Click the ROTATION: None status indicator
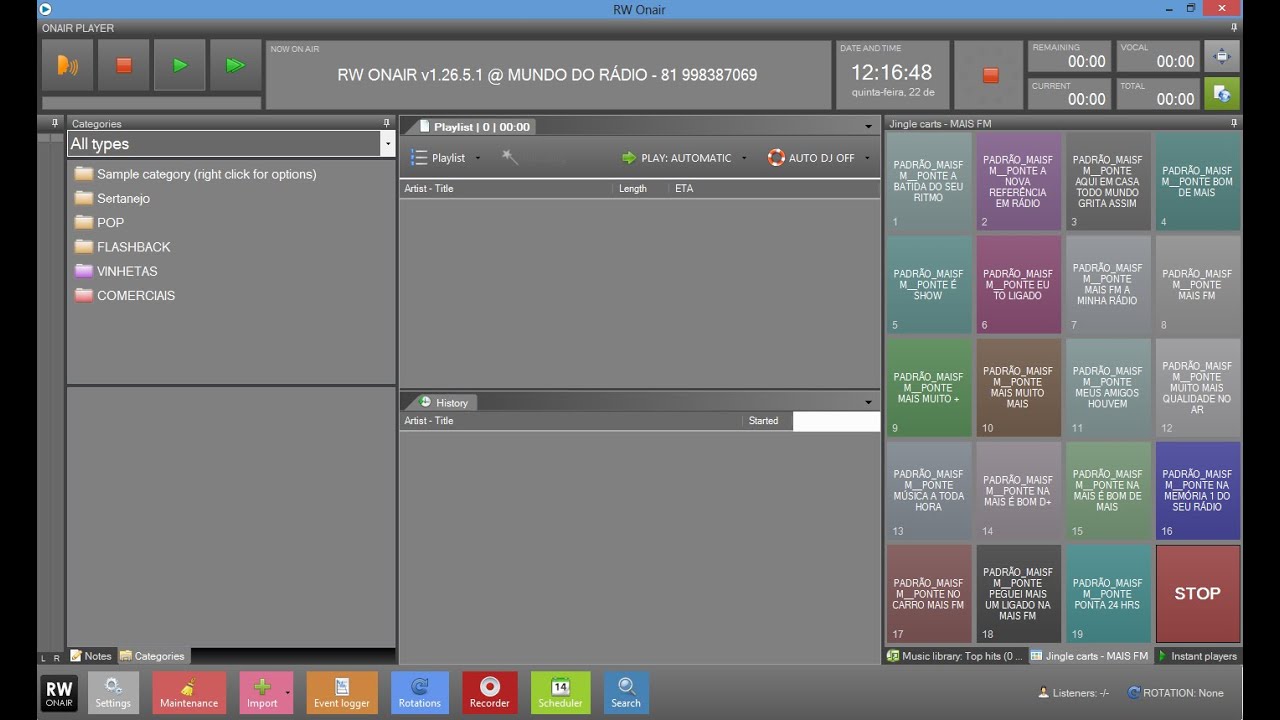This screenshot has width=1280, height=720. pyautogui.click(x=1176, y=692)
